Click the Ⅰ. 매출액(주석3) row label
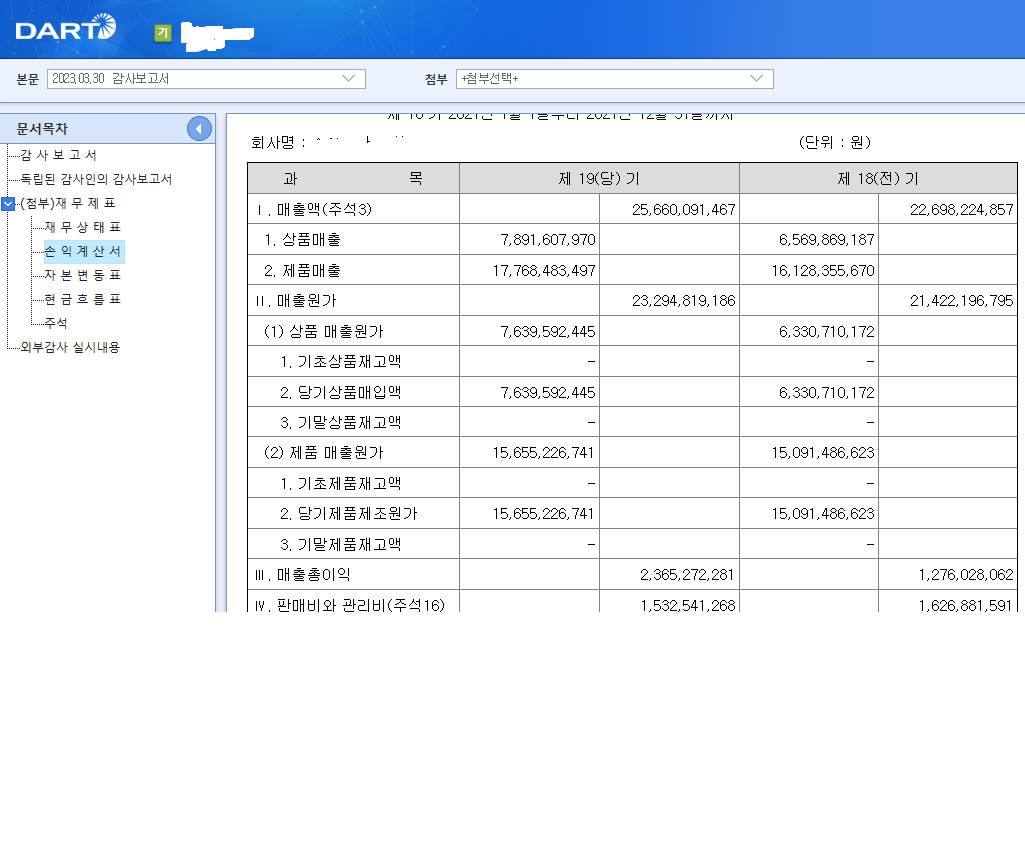This screenshot has height=850, width=1025. tap(314, 209)
